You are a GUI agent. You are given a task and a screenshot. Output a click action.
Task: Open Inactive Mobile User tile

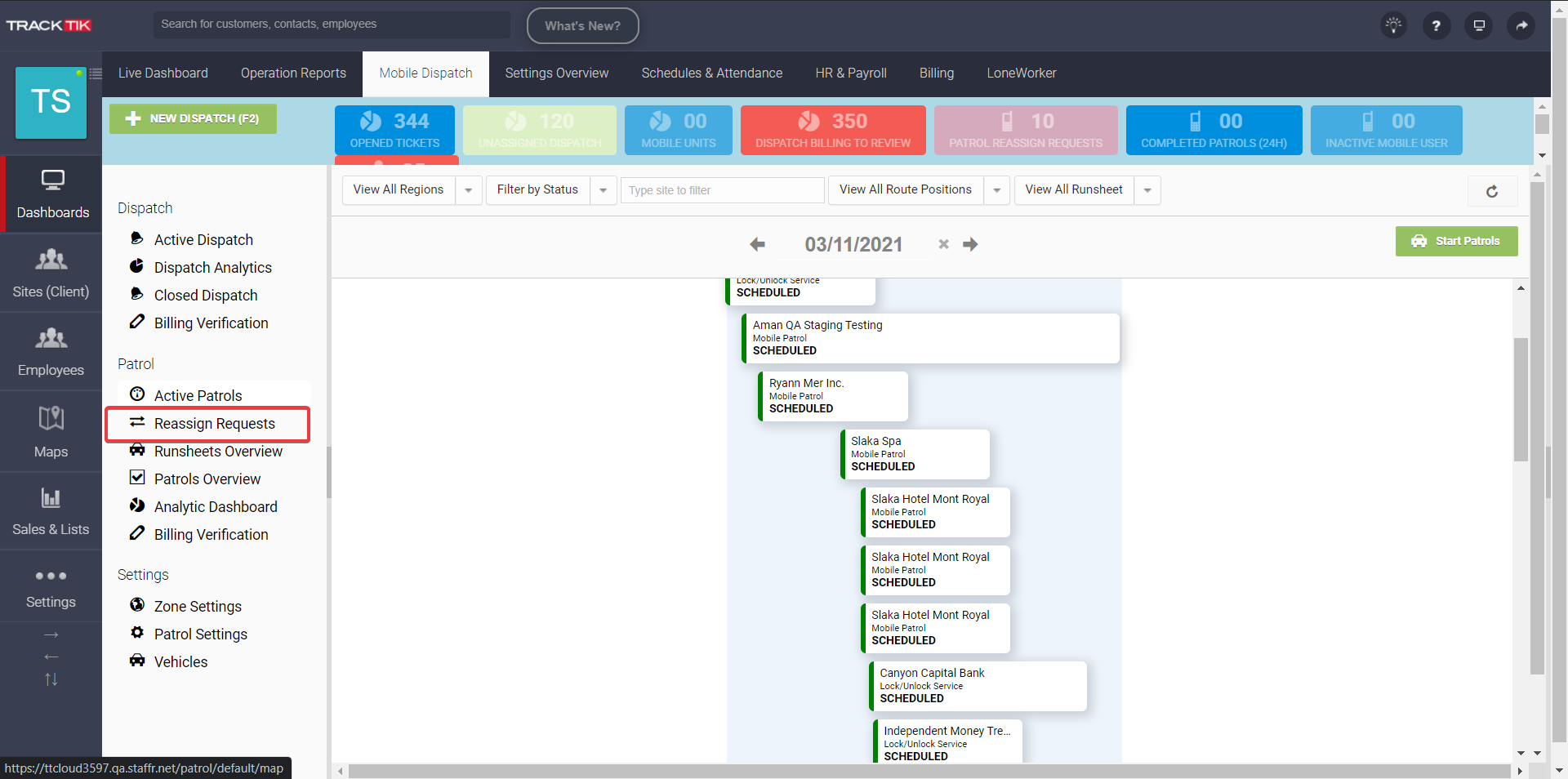click(x=1386, y=130)
